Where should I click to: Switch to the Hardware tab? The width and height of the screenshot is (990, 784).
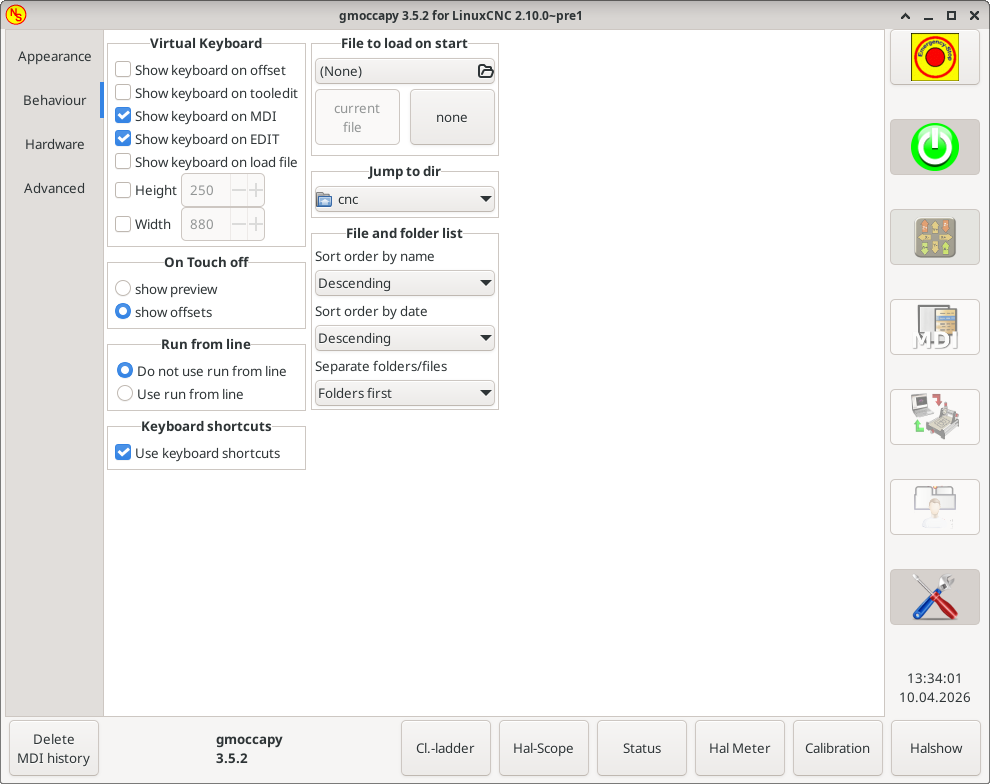coord(54,144)
